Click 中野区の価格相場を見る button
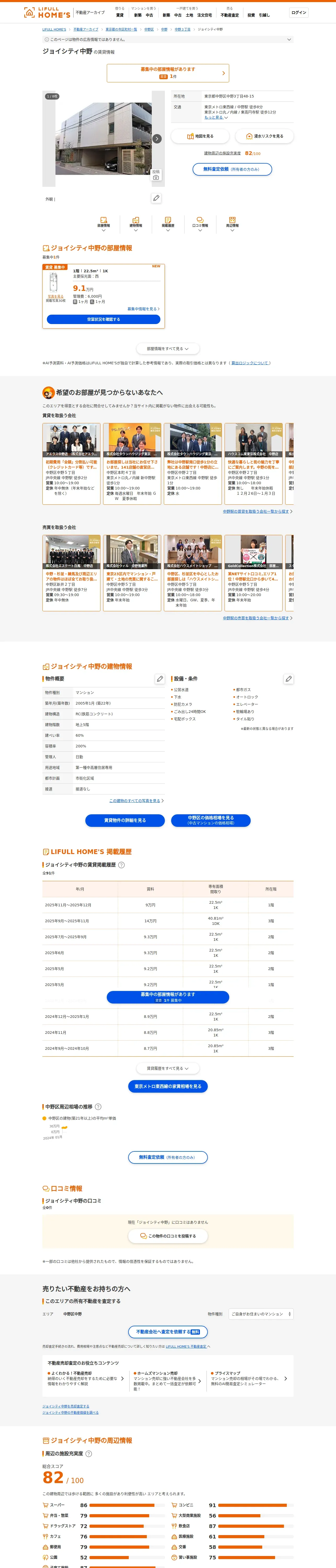Screen dimensions: 336x1568 [x=211, y=821]
